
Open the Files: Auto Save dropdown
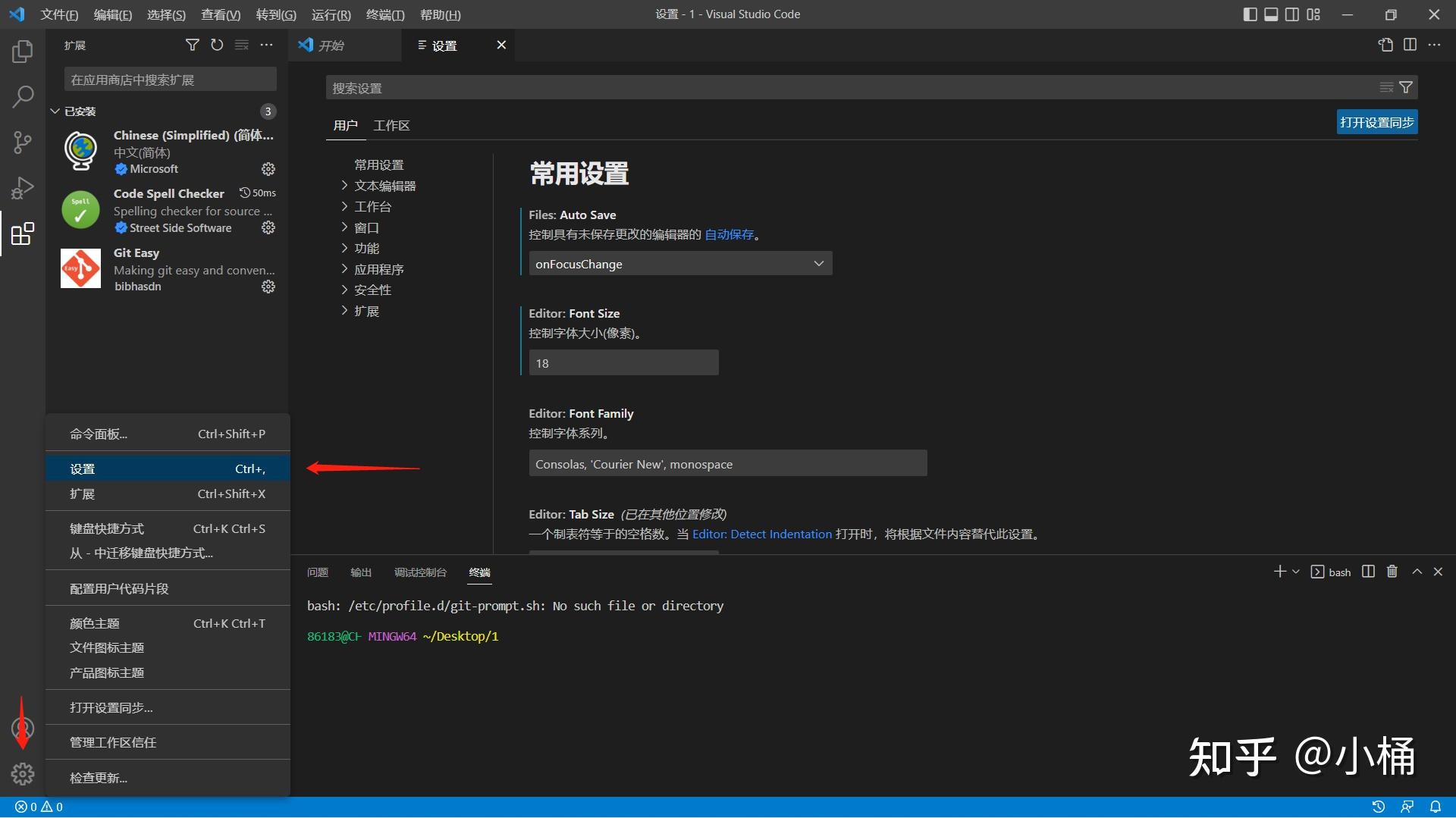point(679,263)
